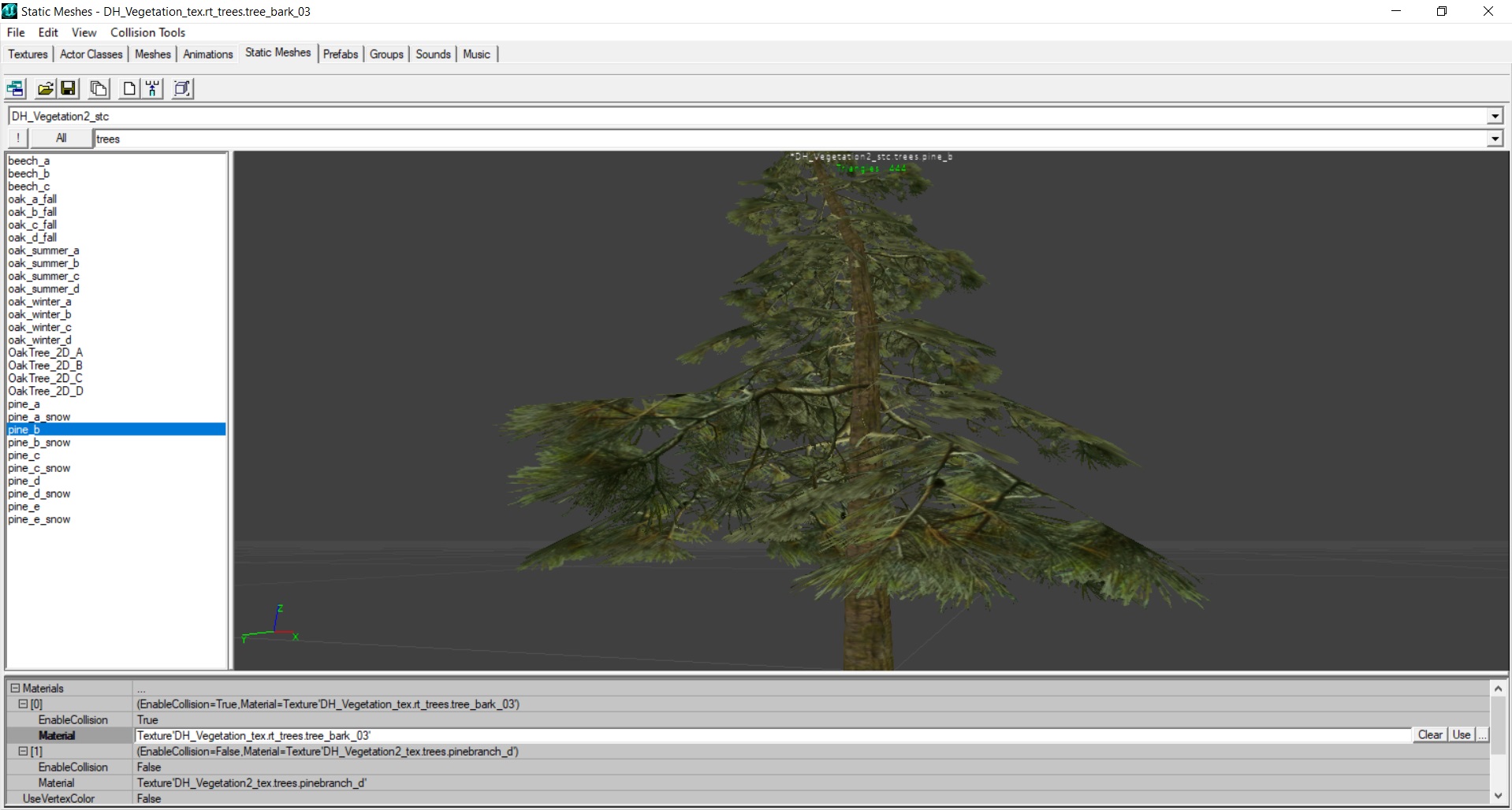Select EnableCollision True row under [0]
Screen dimensions: 1512x810
(x=748, y=719)
